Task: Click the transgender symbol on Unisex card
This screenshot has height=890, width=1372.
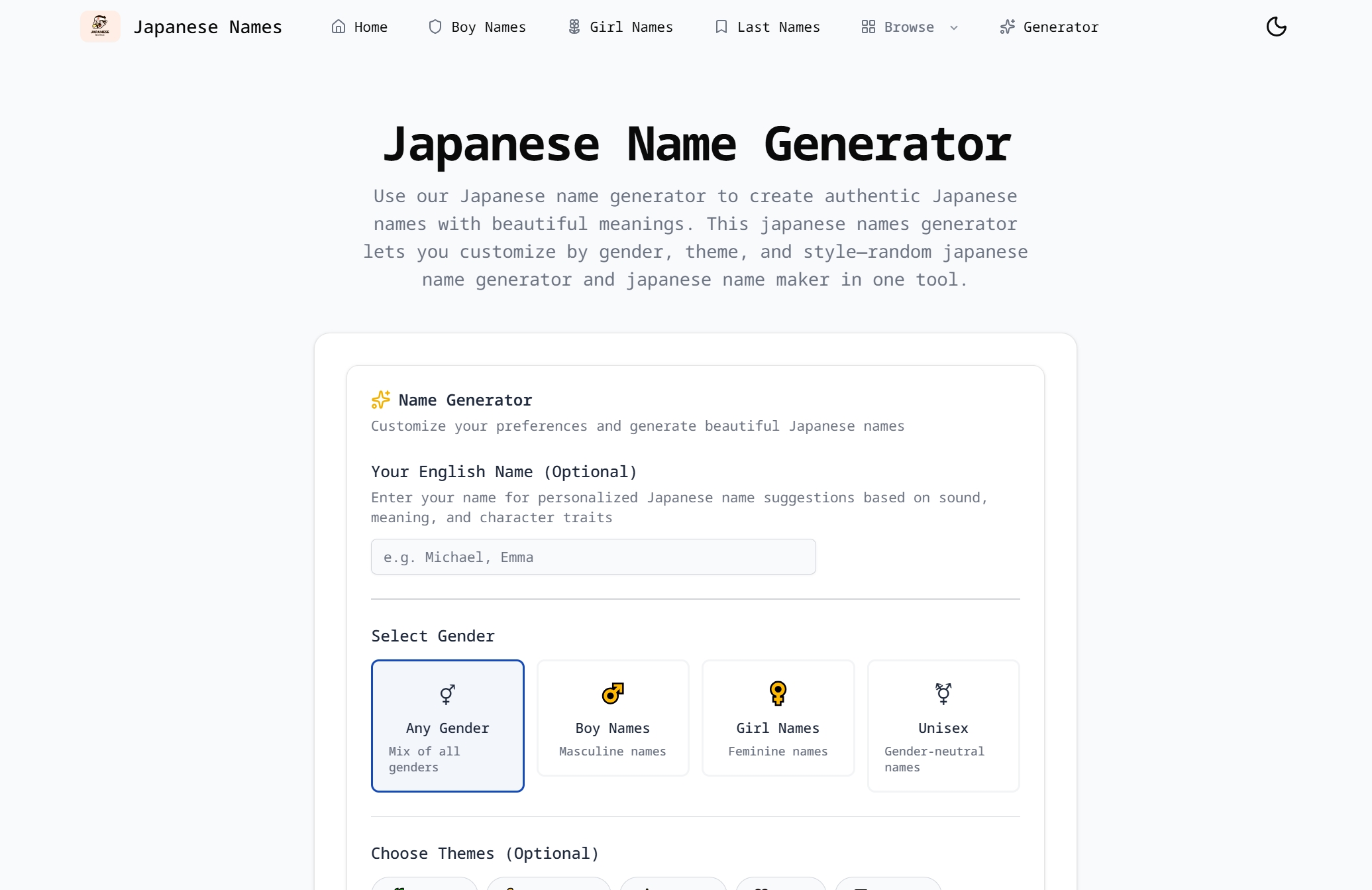Action: pos(943,693)
